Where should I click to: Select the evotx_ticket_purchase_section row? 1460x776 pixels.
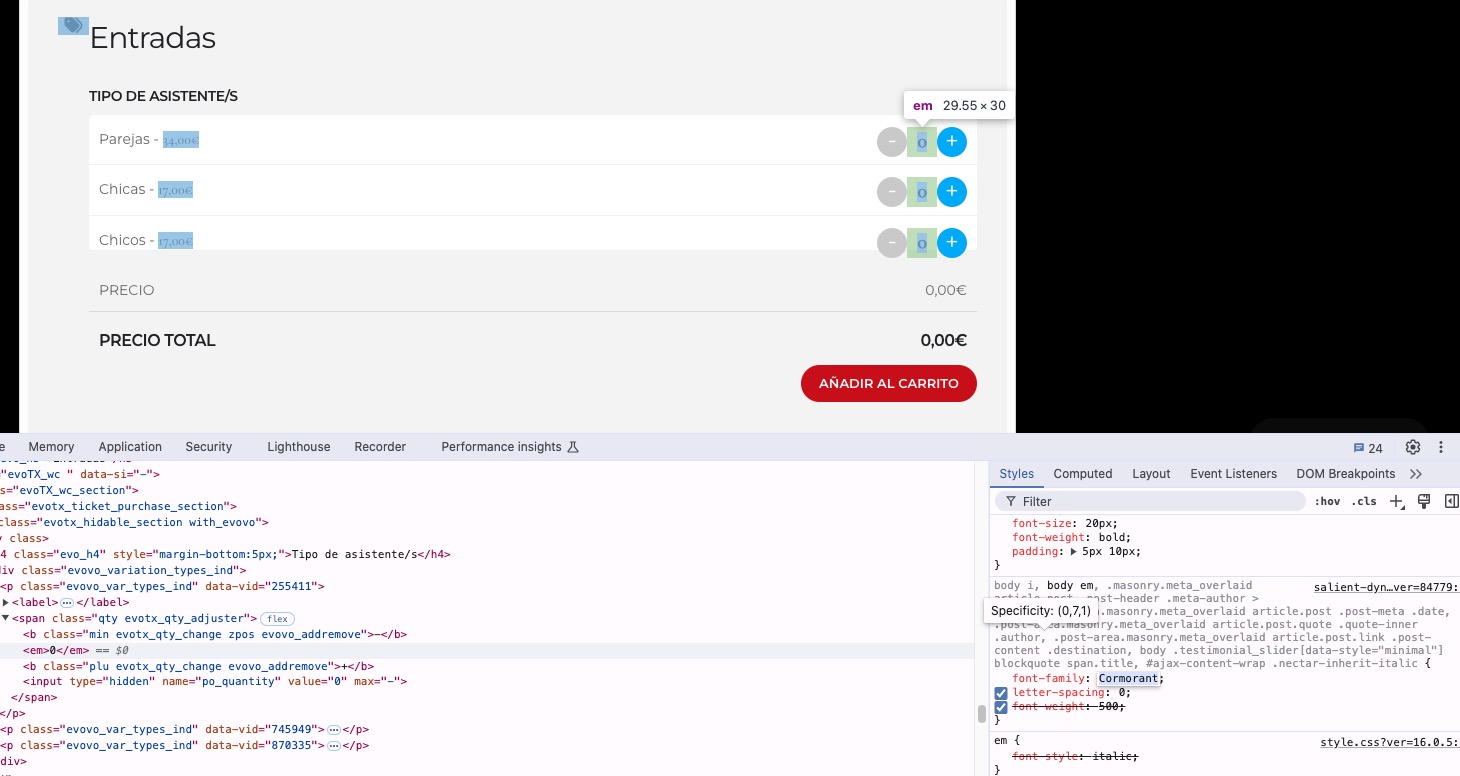click(487, 507)
